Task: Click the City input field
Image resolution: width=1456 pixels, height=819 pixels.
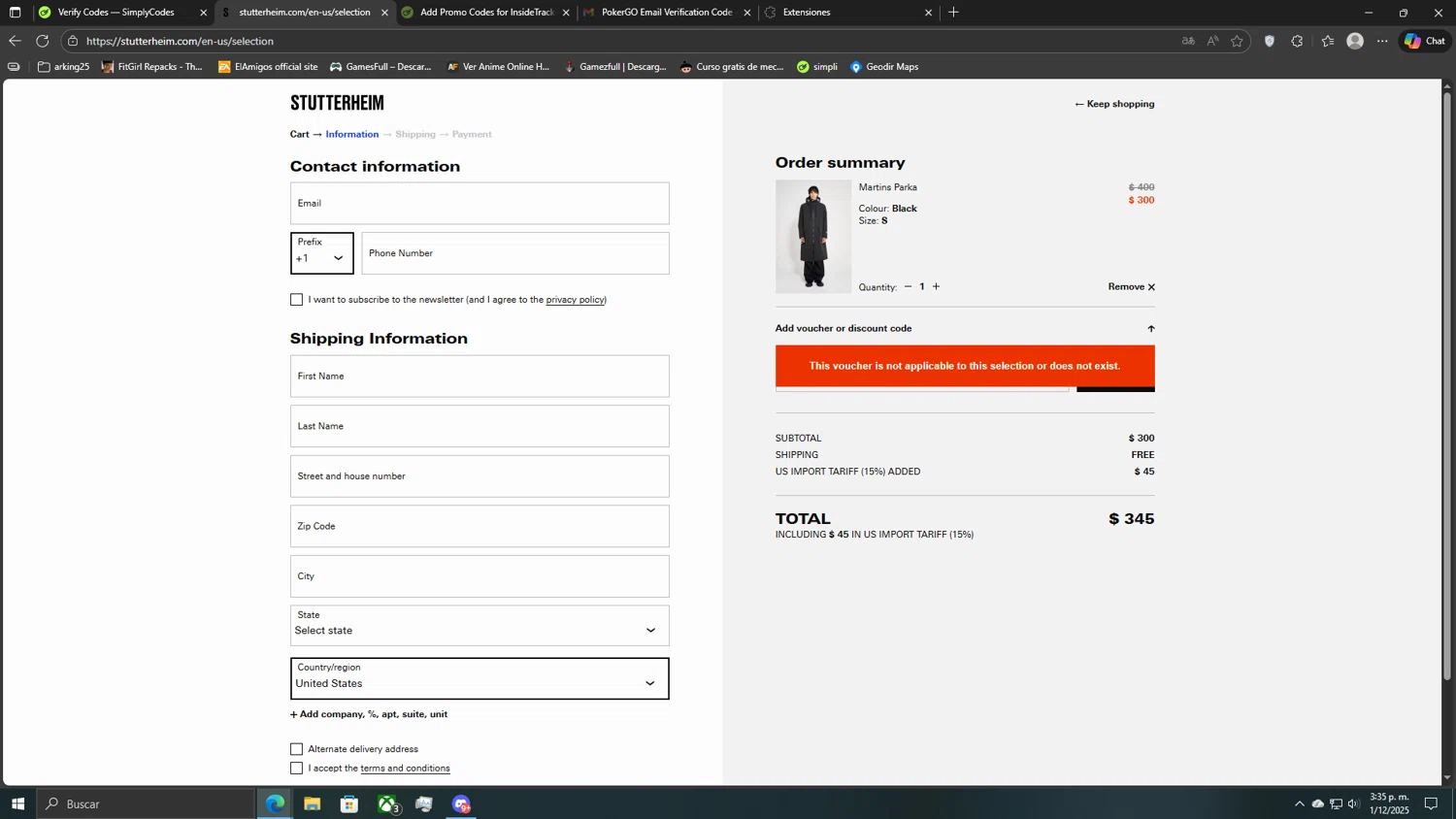Action: [480, 576]
